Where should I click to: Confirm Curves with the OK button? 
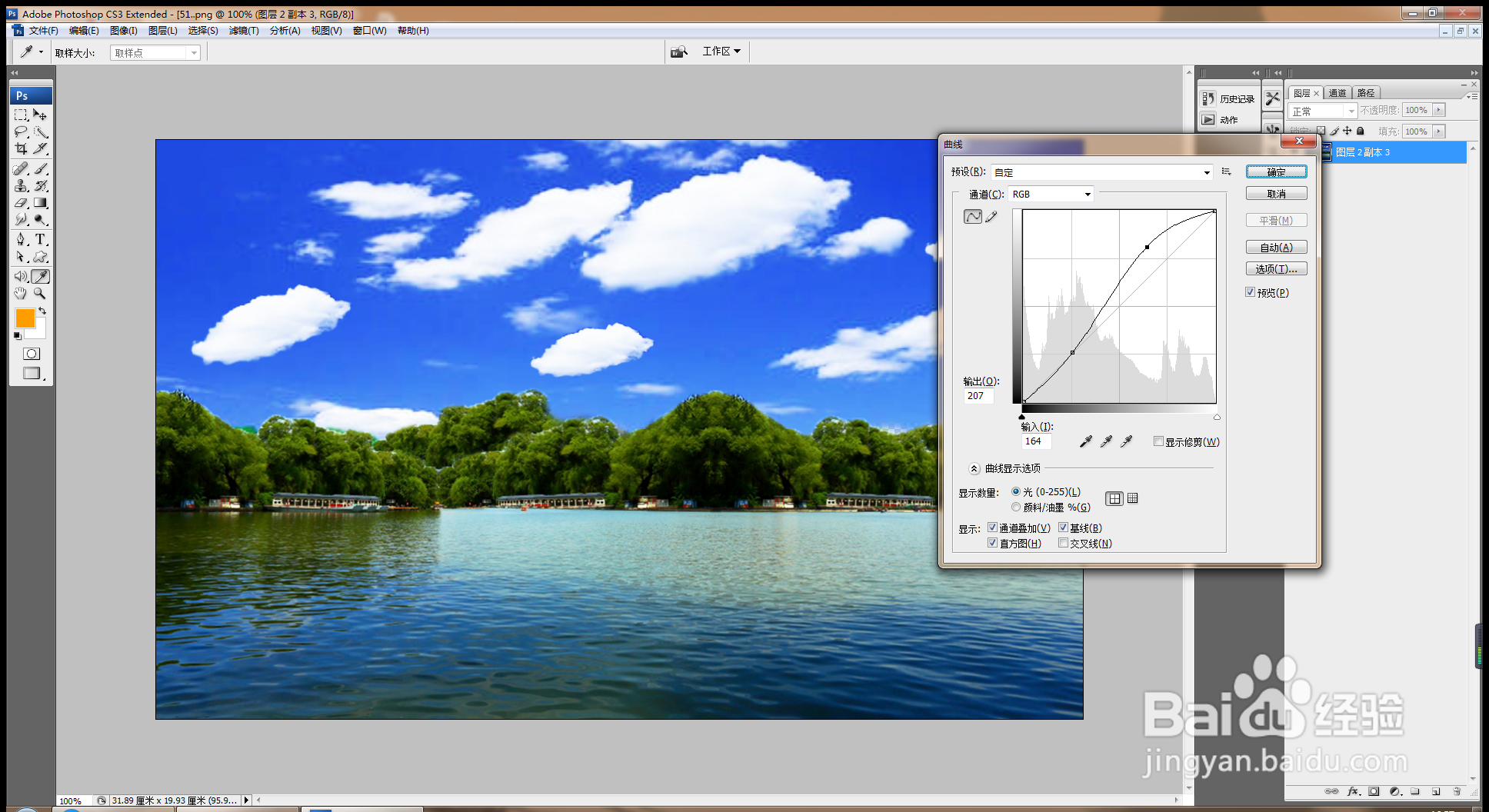(1277, 172)
